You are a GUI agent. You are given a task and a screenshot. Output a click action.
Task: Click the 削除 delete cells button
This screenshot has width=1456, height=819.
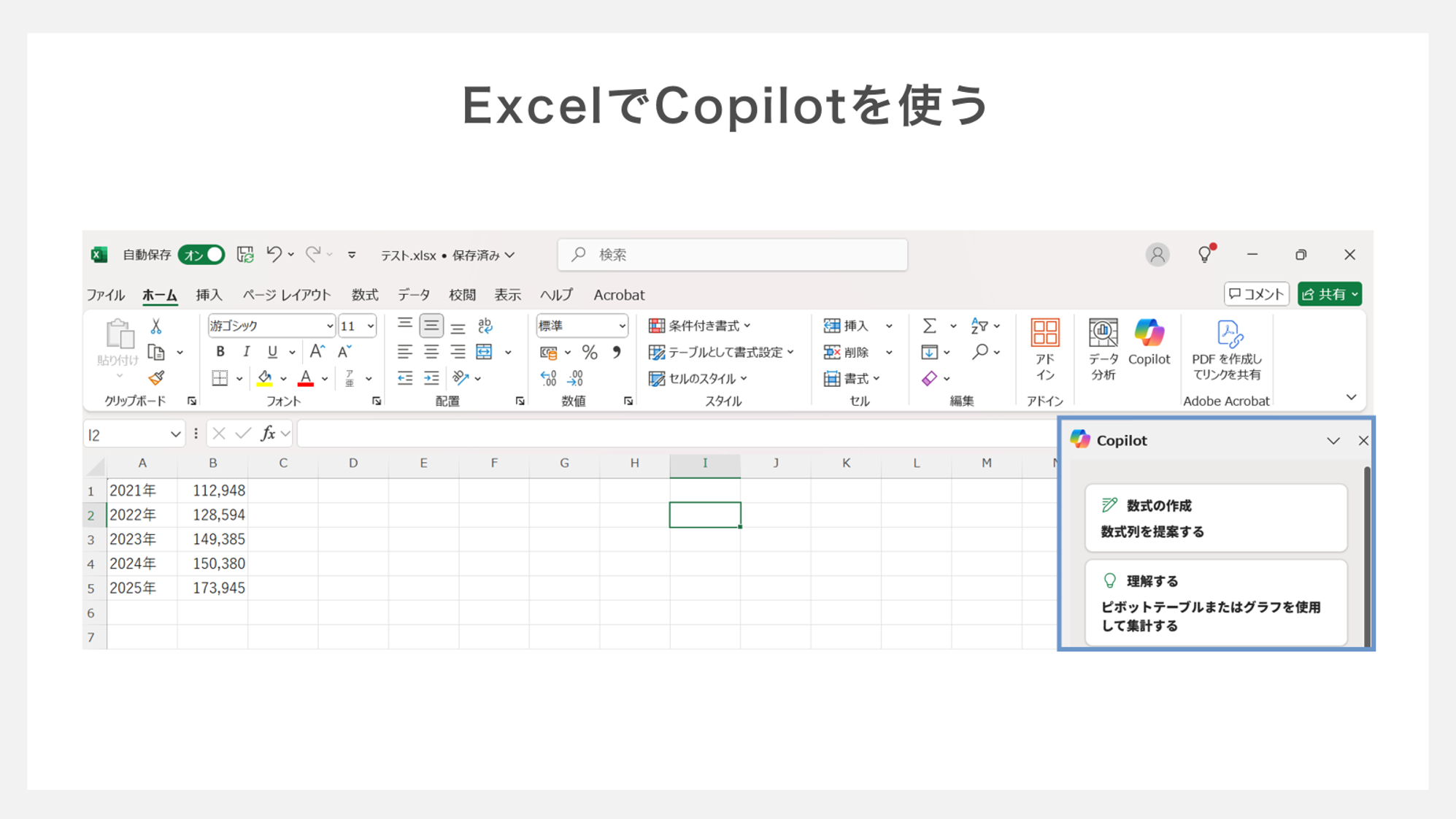tap(847, 352)
